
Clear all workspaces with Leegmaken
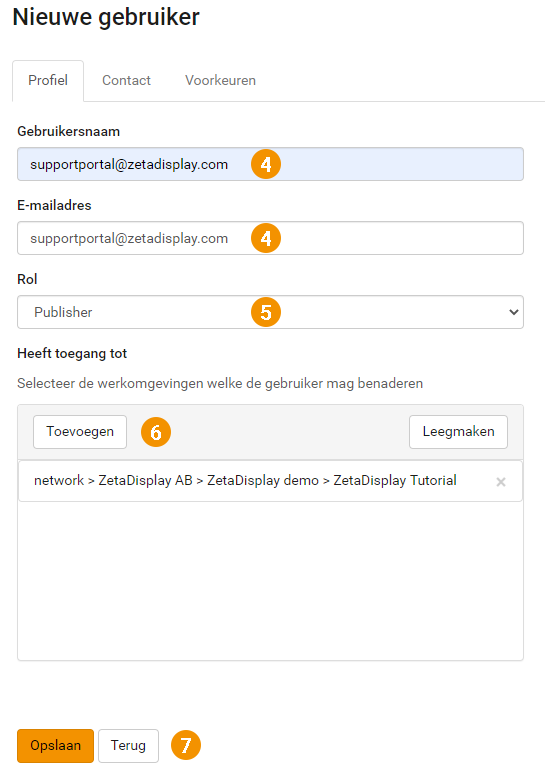click(458, 432)
